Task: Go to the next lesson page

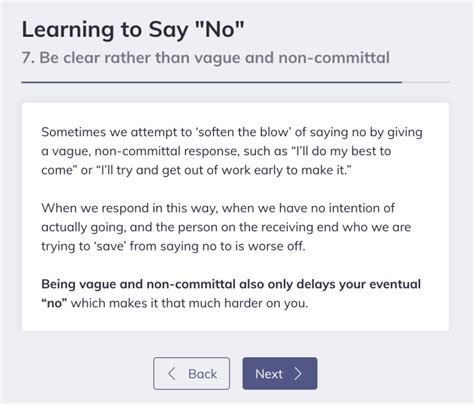Action: tap(280, 374)
